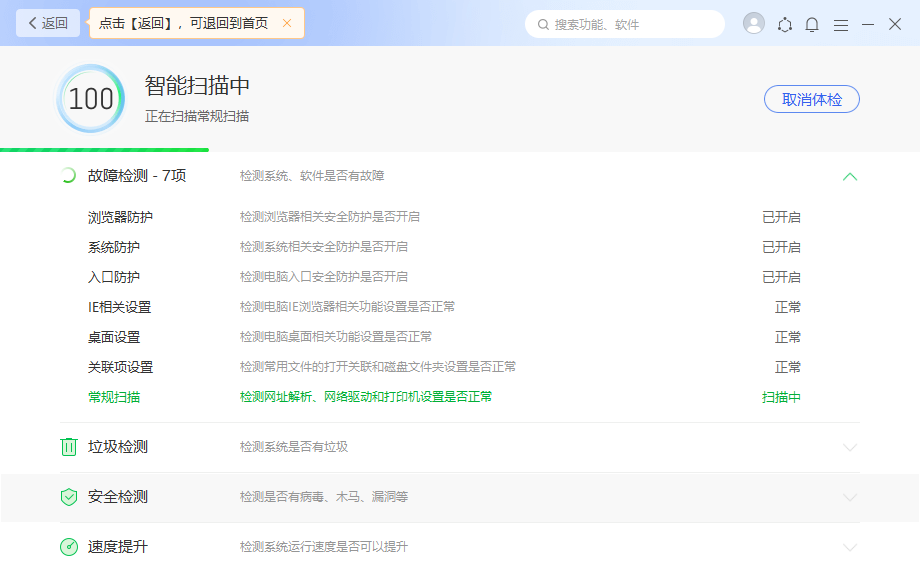
Task: Close the window with the X icon
Action: pos(895,24)
